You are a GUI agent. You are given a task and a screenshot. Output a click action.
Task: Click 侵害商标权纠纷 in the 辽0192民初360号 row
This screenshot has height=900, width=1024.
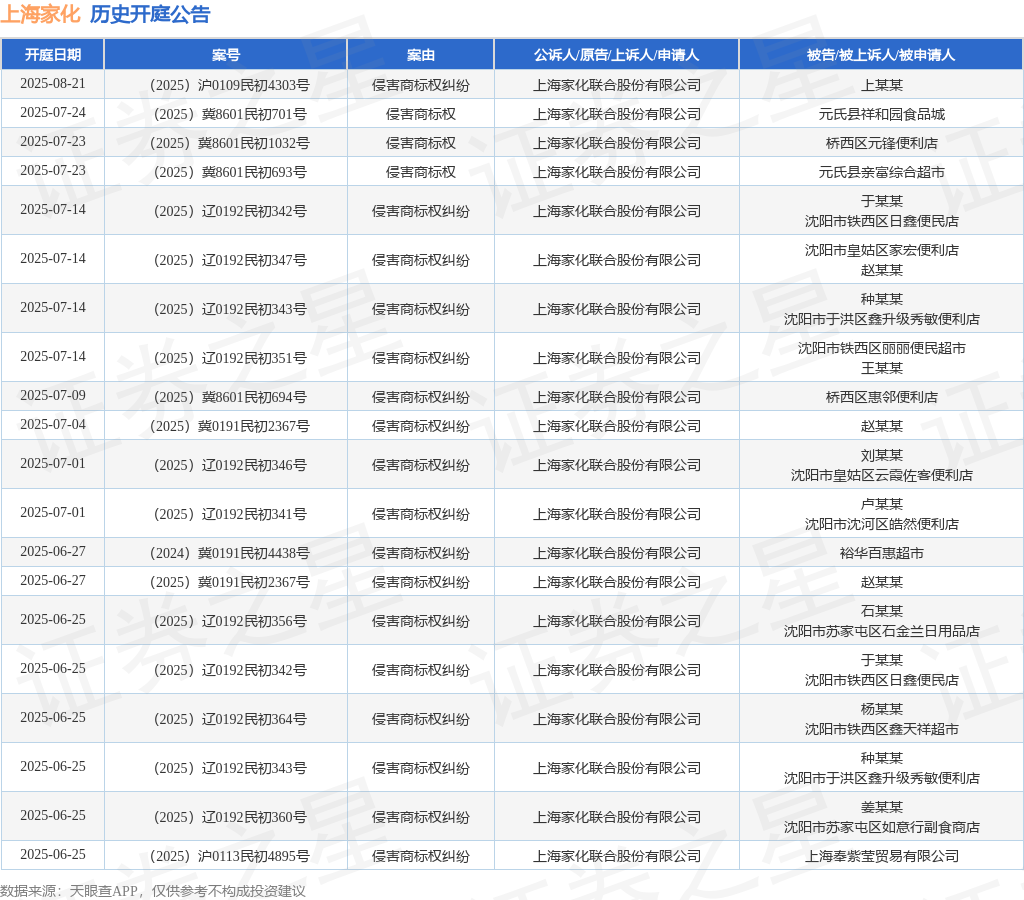point(421,817)
